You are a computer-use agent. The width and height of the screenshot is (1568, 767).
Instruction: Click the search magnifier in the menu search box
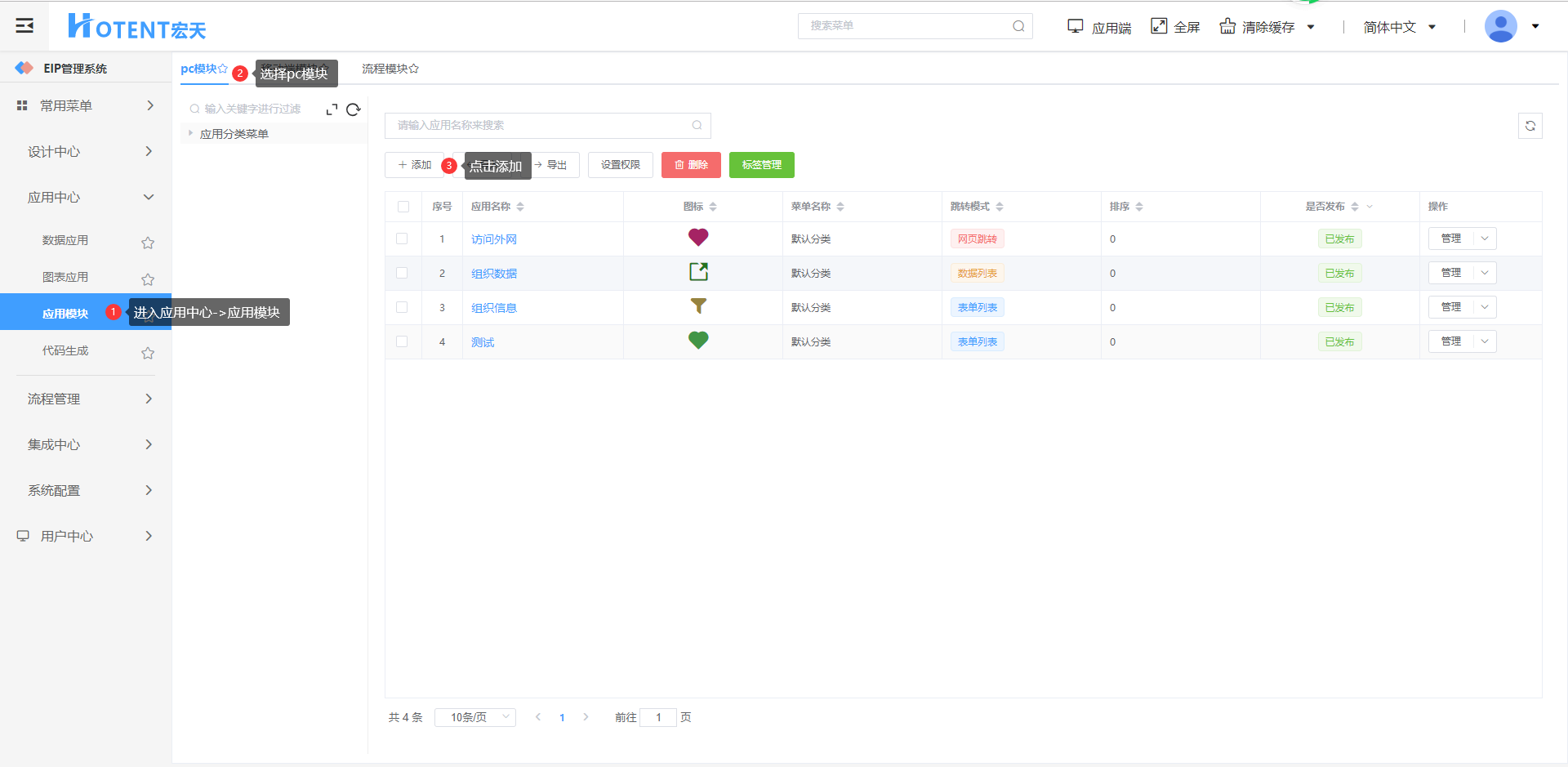coord(1018,26)
